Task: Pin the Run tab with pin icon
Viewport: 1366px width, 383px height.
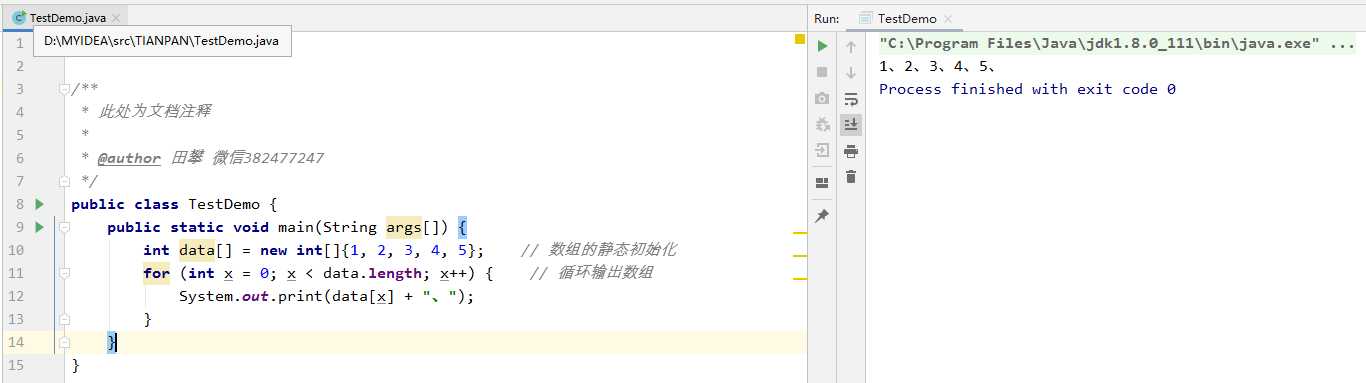Action: click(822, 216)
